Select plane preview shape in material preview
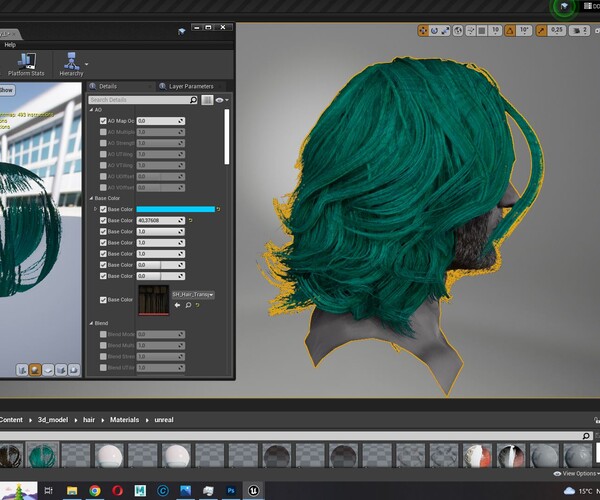The image size is (600, 500). pyautogui.click(x=48, y=370)
